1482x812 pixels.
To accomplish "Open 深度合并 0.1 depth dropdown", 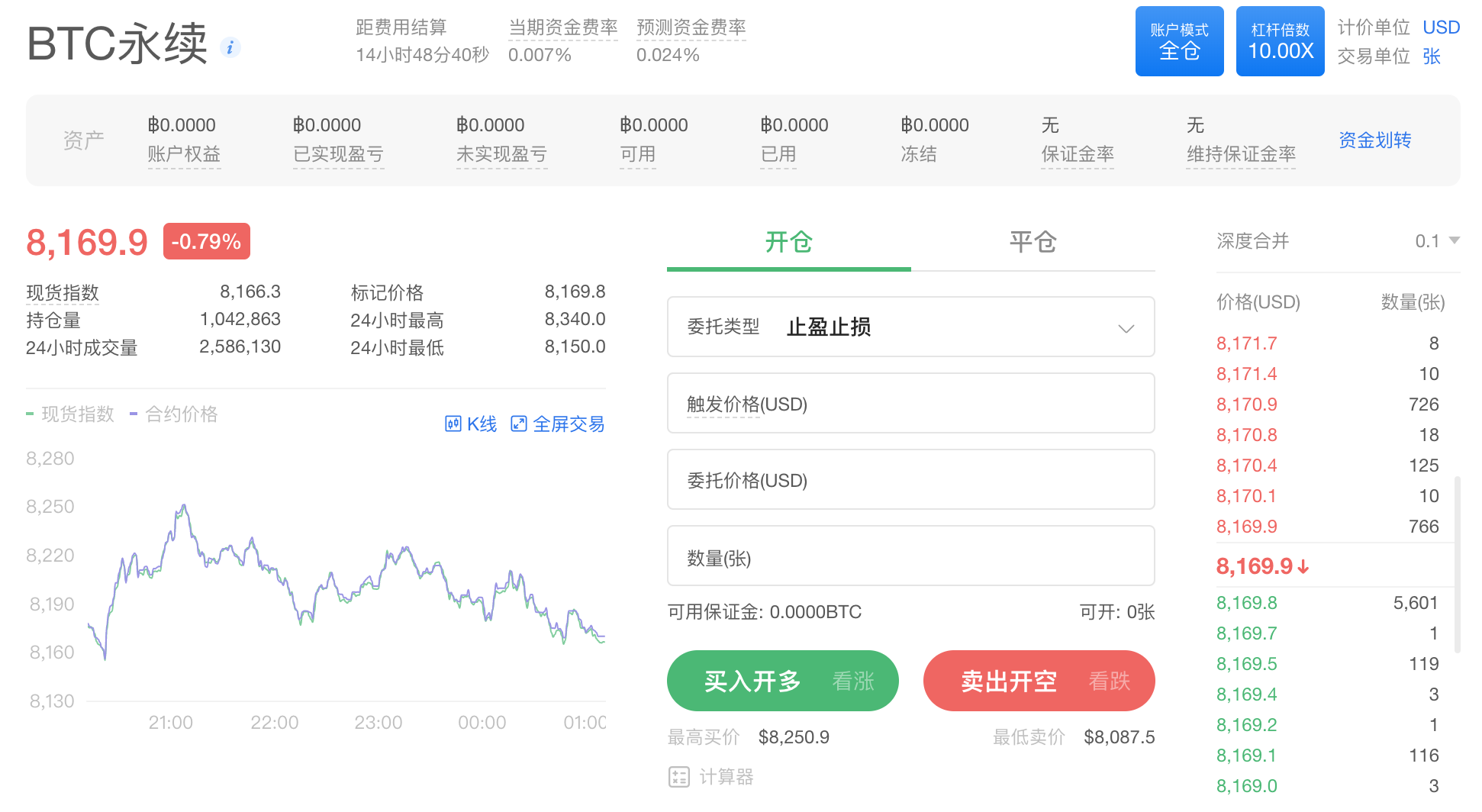I will point(1436,241).
